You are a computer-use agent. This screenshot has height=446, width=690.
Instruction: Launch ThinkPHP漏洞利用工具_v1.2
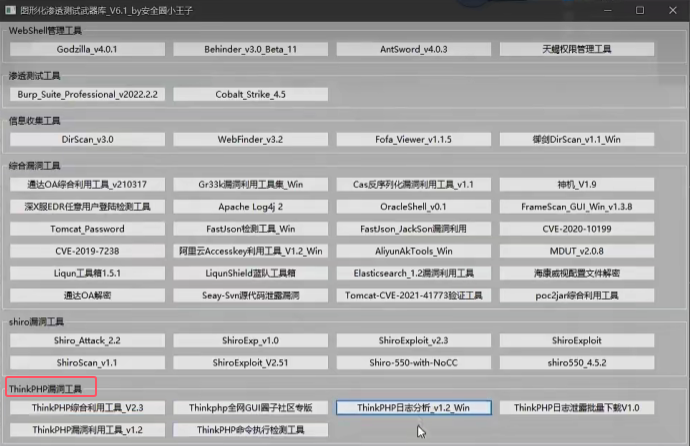click(x=87, y=430)
